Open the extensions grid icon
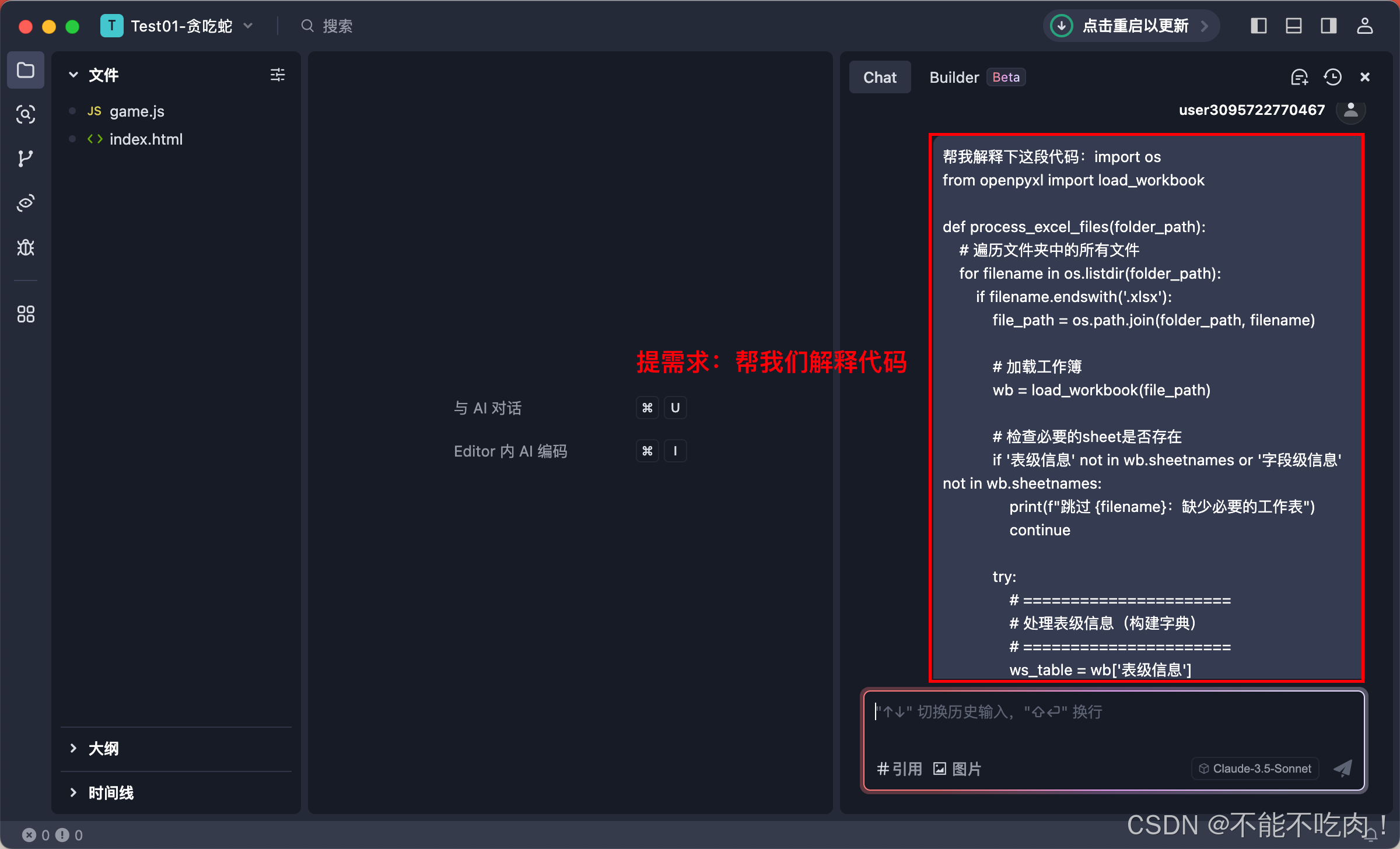Screen dimensions: 1400x849 [26, 314]
